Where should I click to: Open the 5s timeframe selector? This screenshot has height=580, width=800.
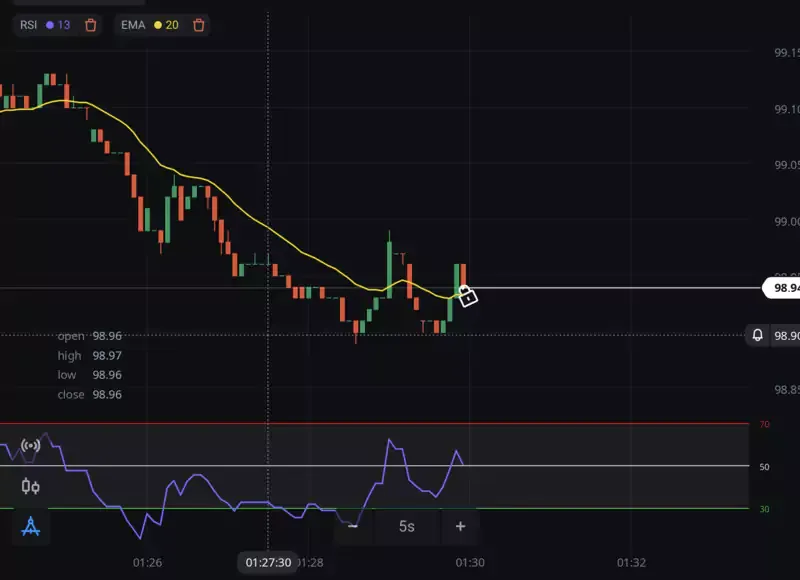[407, 526]
